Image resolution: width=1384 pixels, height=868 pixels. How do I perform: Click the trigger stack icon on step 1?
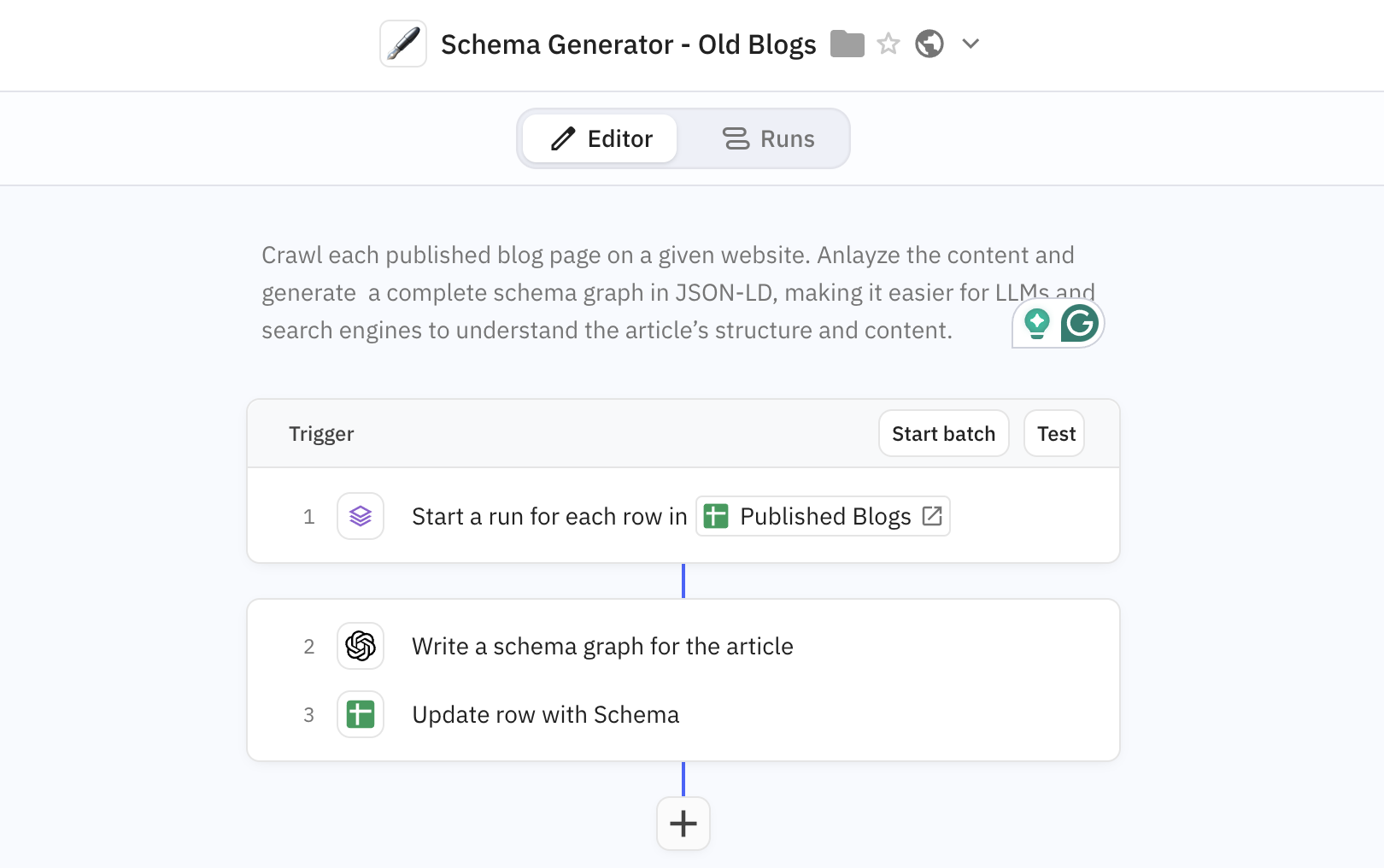point(360,516)
